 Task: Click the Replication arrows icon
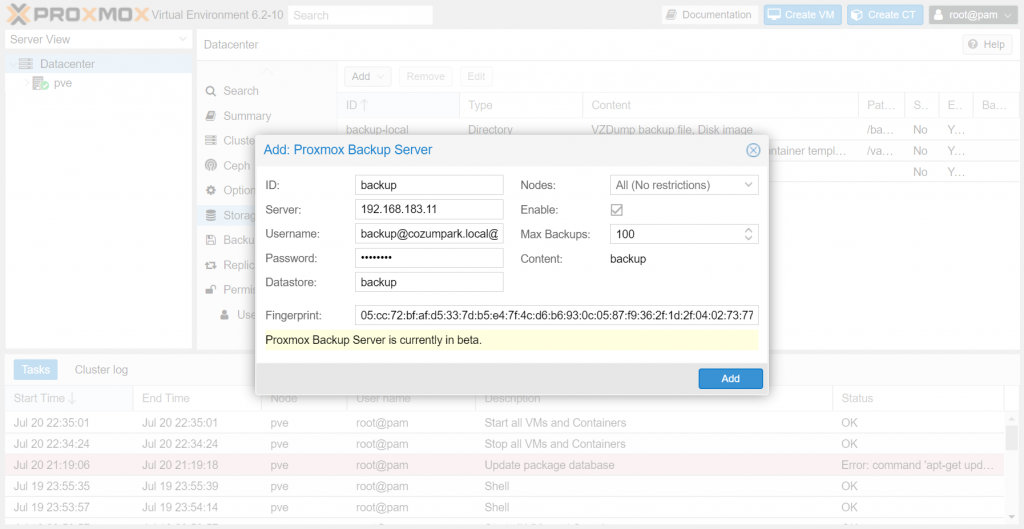(x=211, y=265)
